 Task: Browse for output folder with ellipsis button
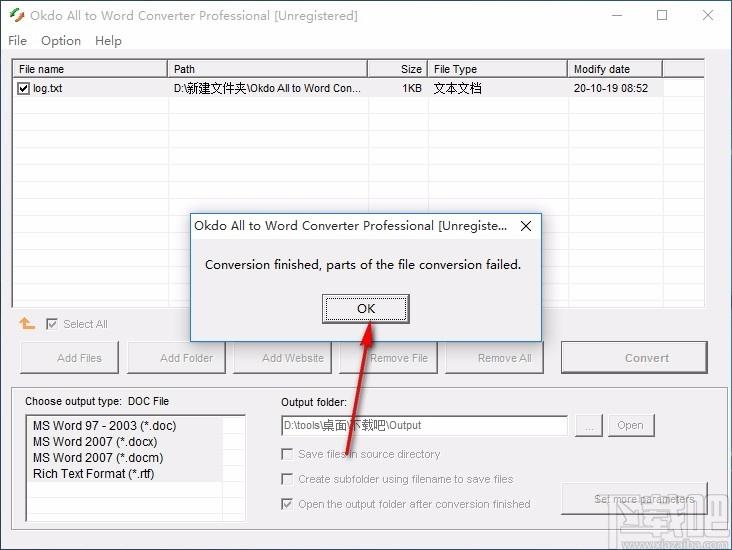tap(589, 425)
